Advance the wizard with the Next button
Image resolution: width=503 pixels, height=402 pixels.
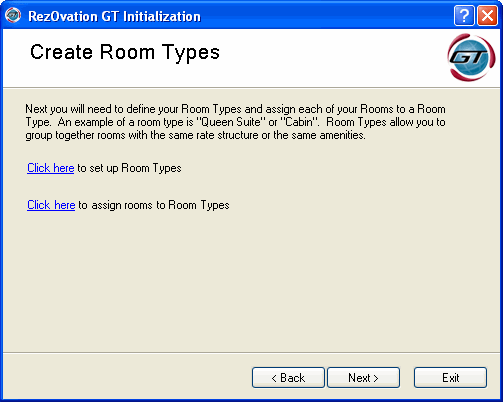[363, 378]
